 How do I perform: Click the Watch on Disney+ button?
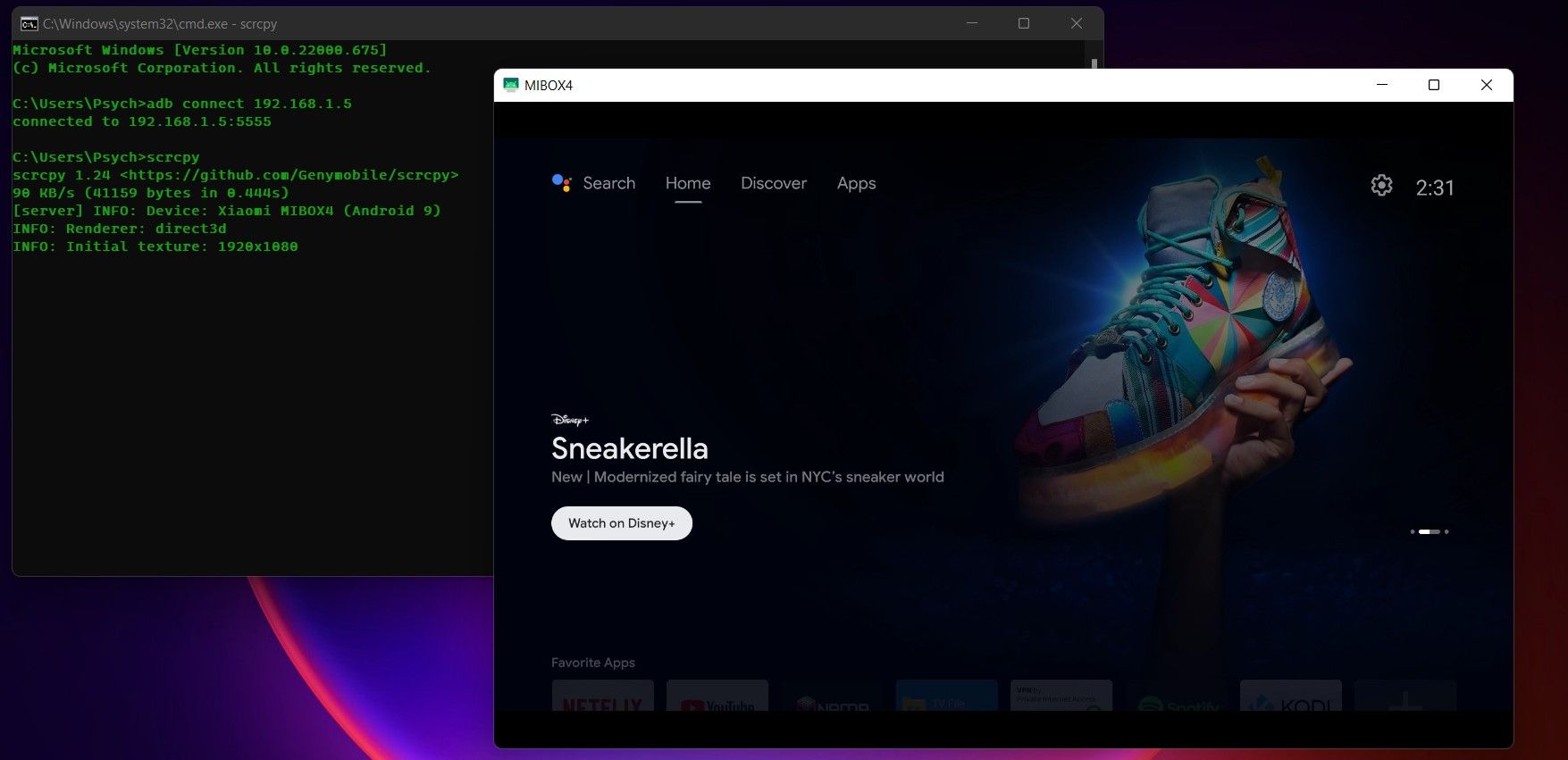click(622, 523)
